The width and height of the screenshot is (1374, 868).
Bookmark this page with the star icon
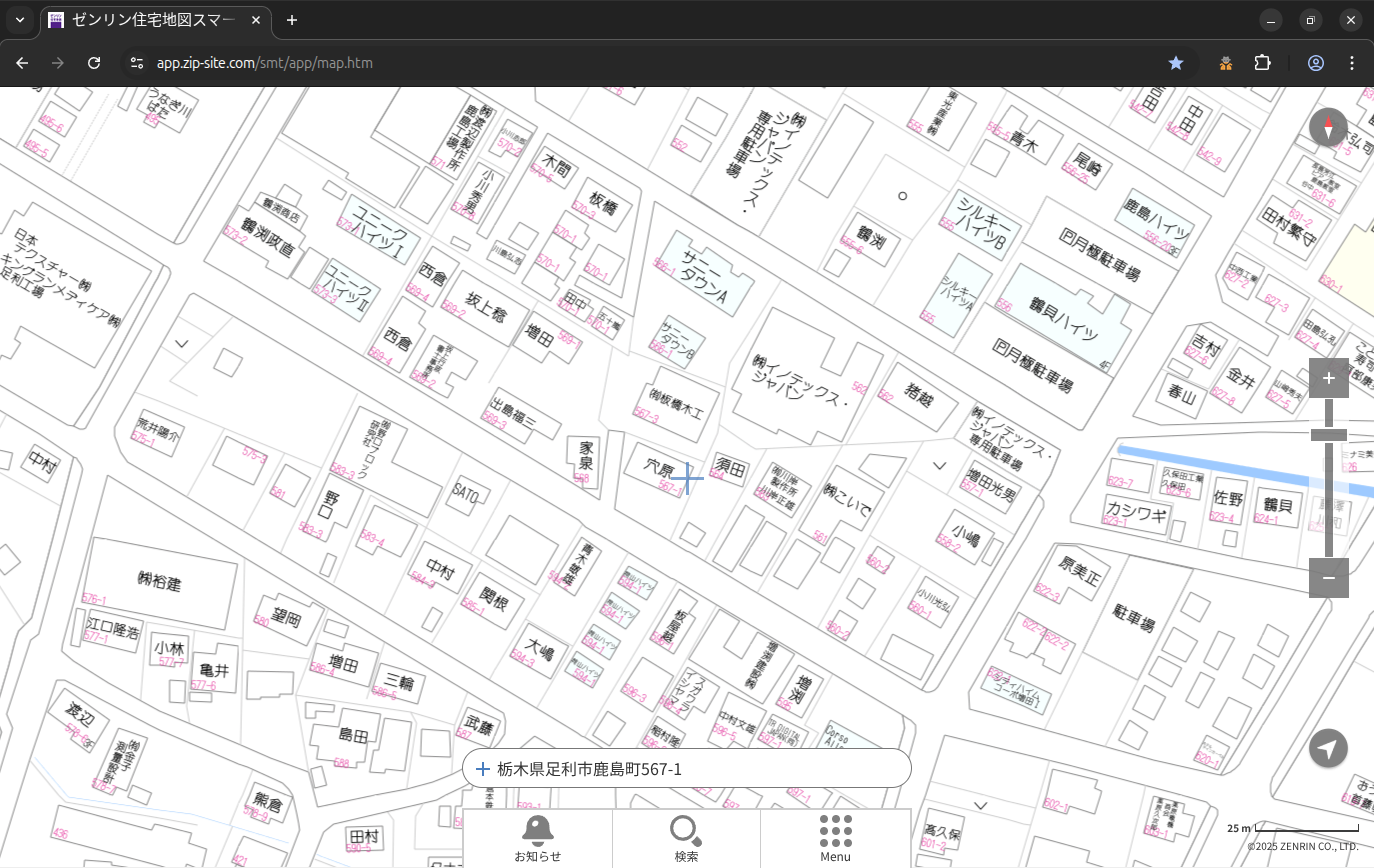click(1176, 63)
